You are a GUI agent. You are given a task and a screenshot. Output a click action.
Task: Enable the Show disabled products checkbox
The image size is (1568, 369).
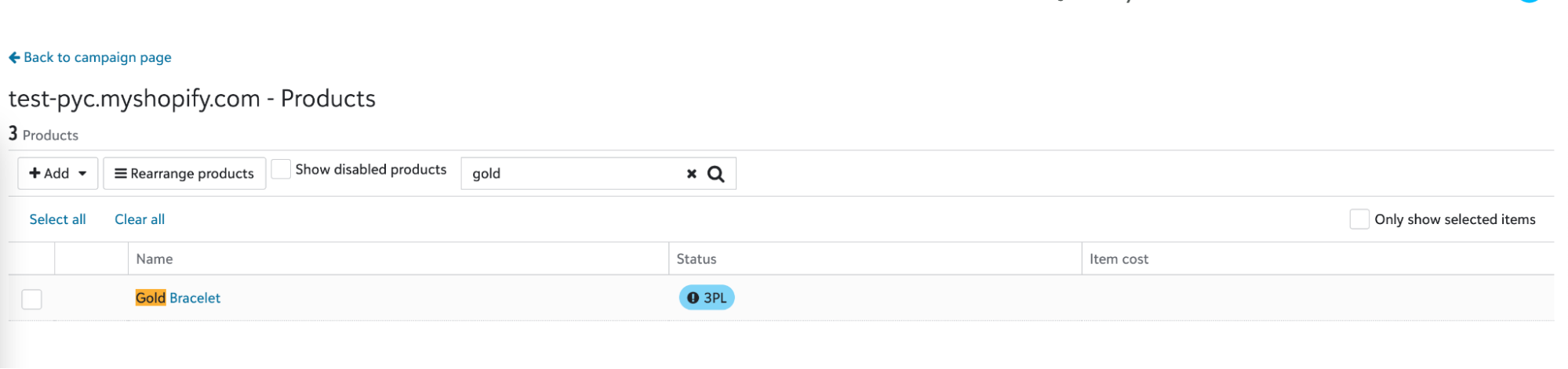(281, 169)
